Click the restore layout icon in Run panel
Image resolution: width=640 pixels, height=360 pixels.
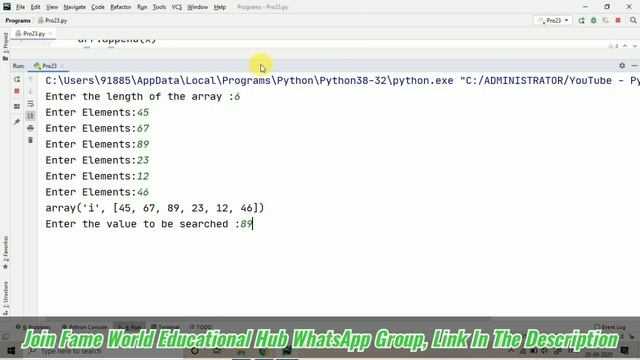pos(17,107)
